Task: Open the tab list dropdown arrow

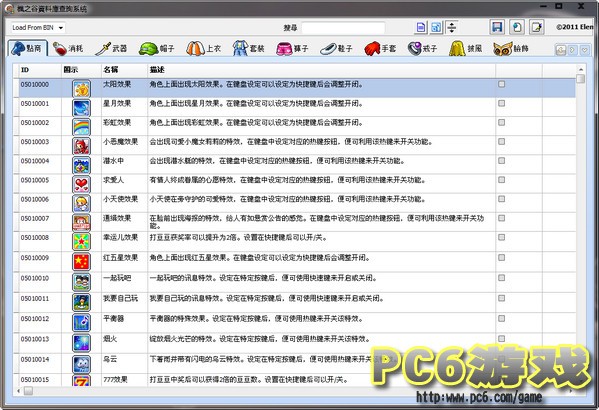Action: click(584, 50)
